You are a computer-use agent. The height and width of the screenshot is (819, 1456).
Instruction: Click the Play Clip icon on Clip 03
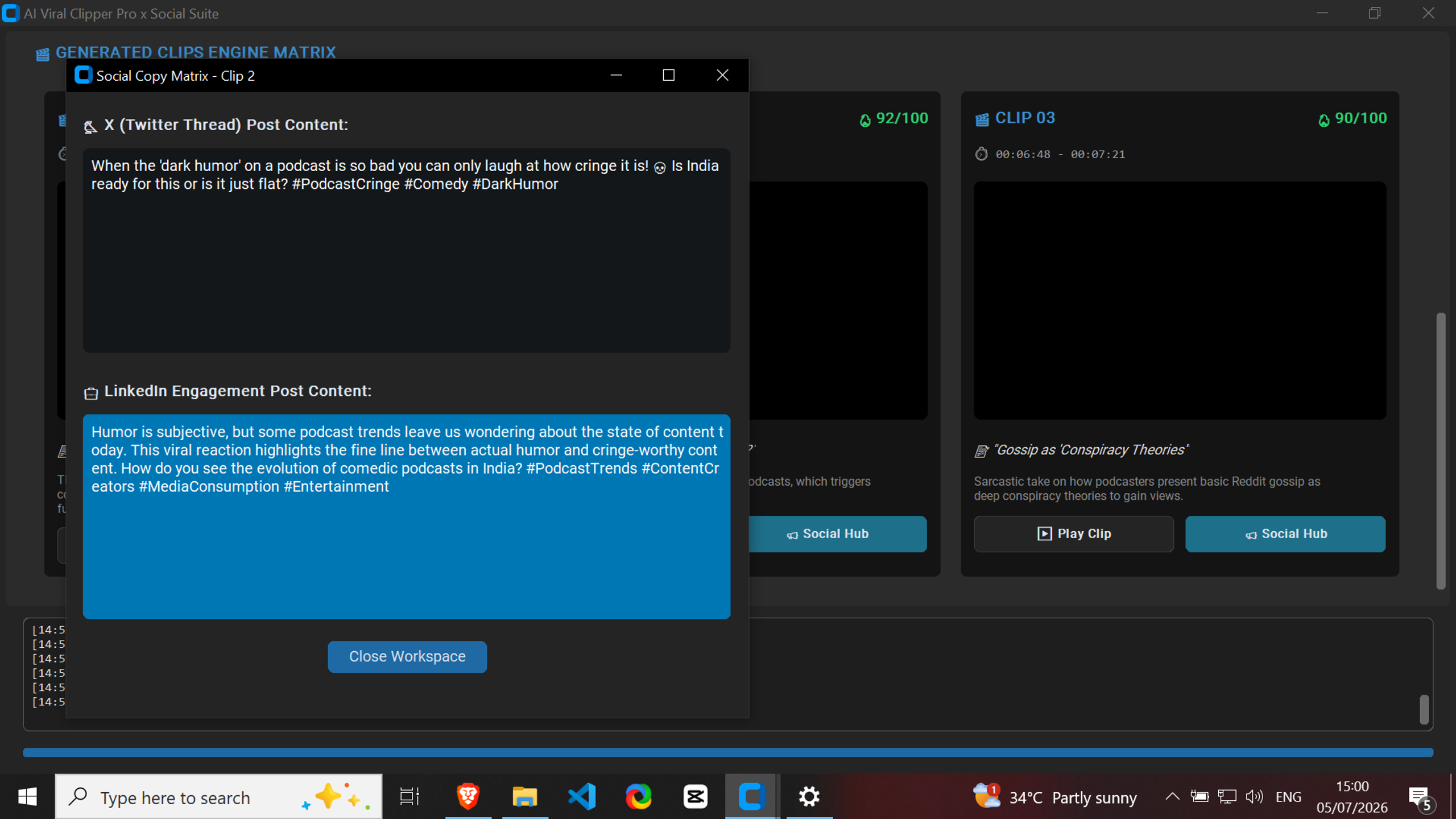tap(1044, 534)
